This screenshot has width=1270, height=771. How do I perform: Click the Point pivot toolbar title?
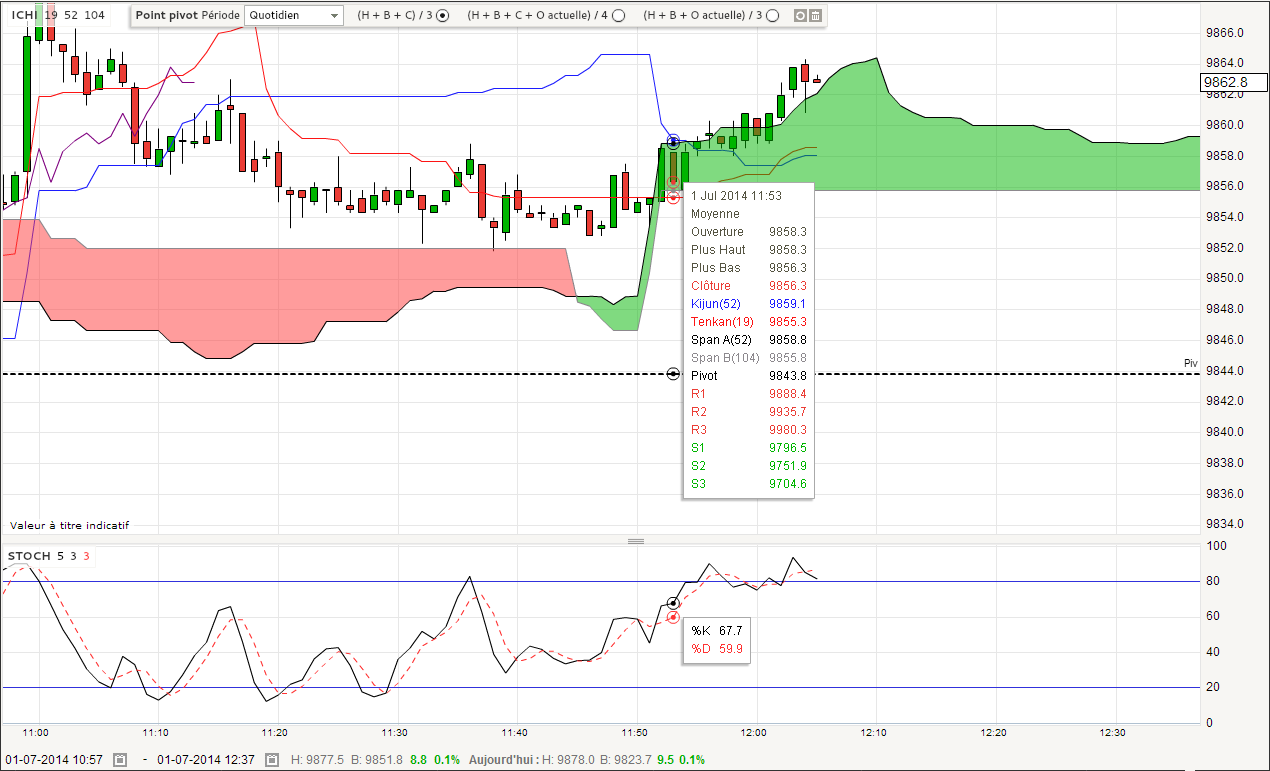pyautogui.click(x=167, y=16)
